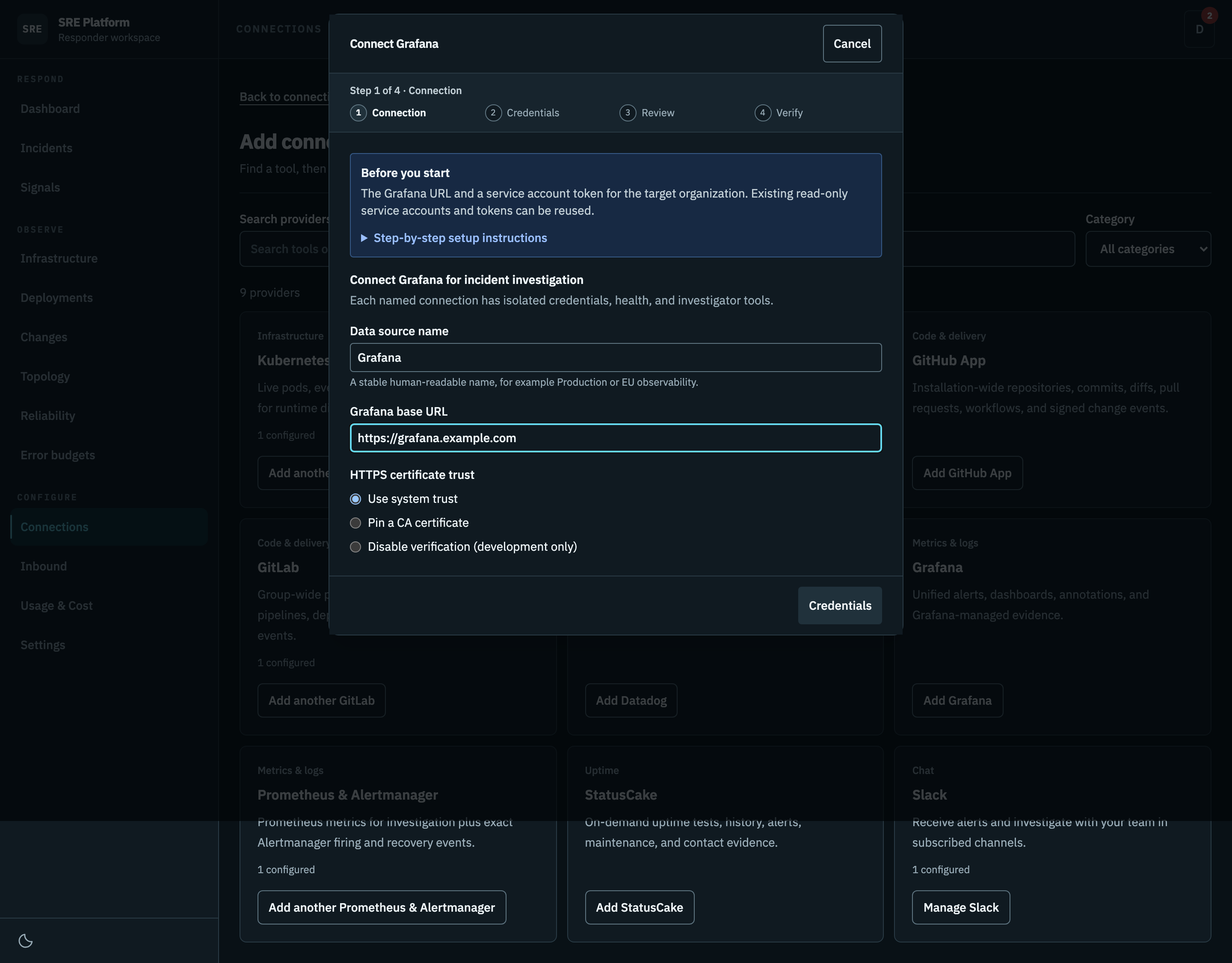The height and width of the screenshot is (963, 1232).
Task: Click the Prometheus & Alertmanager card title
Action: [347, 795]
